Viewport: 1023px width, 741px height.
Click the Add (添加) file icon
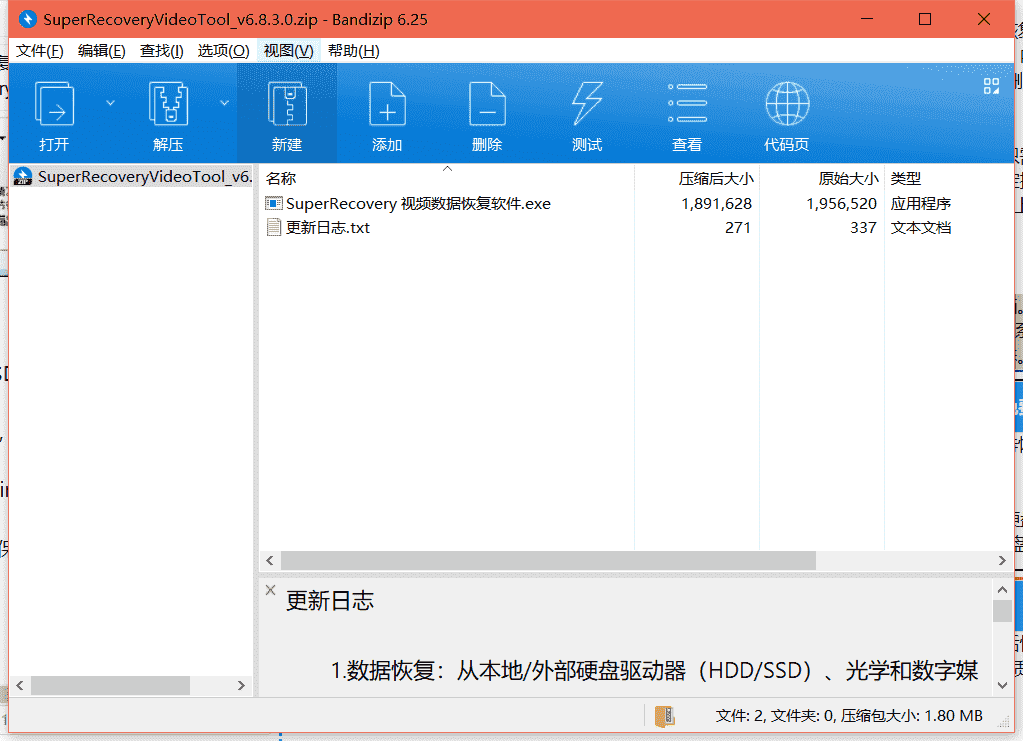pyautogui.click(x=387, y=104)
